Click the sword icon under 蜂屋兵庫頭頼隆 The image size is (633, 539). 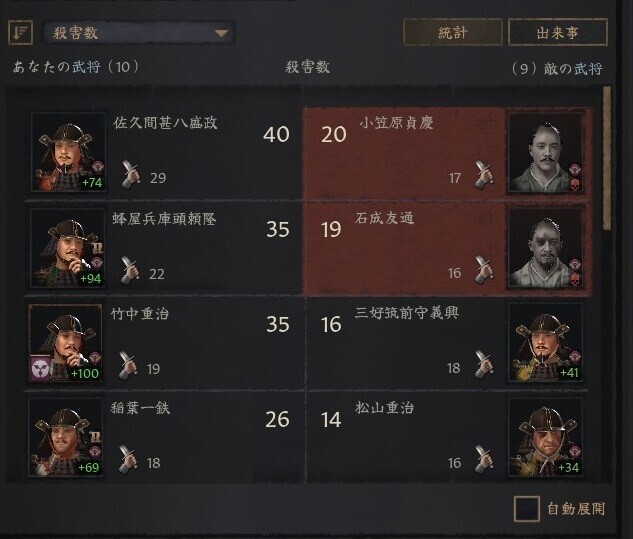130,270
